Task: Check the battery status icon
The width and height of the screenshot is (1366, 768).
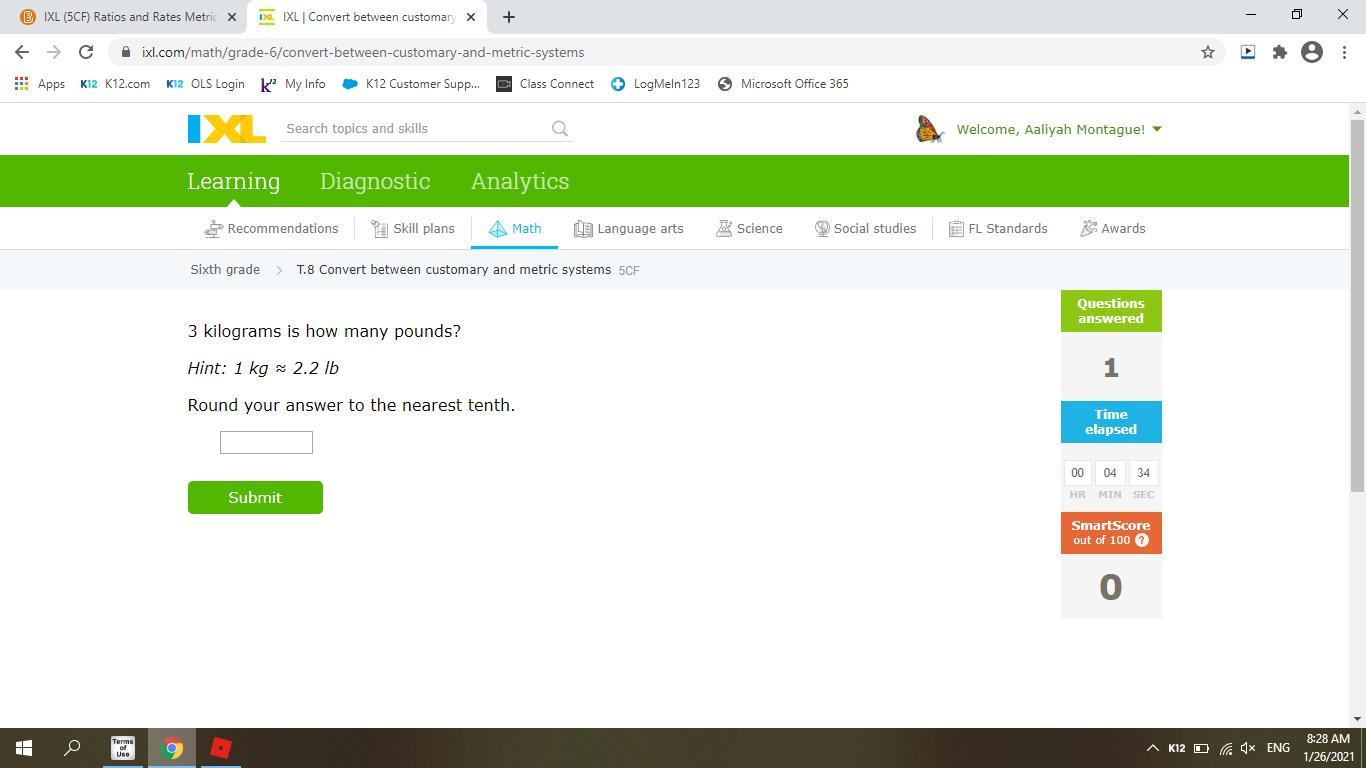Action: coord(1201,748)
